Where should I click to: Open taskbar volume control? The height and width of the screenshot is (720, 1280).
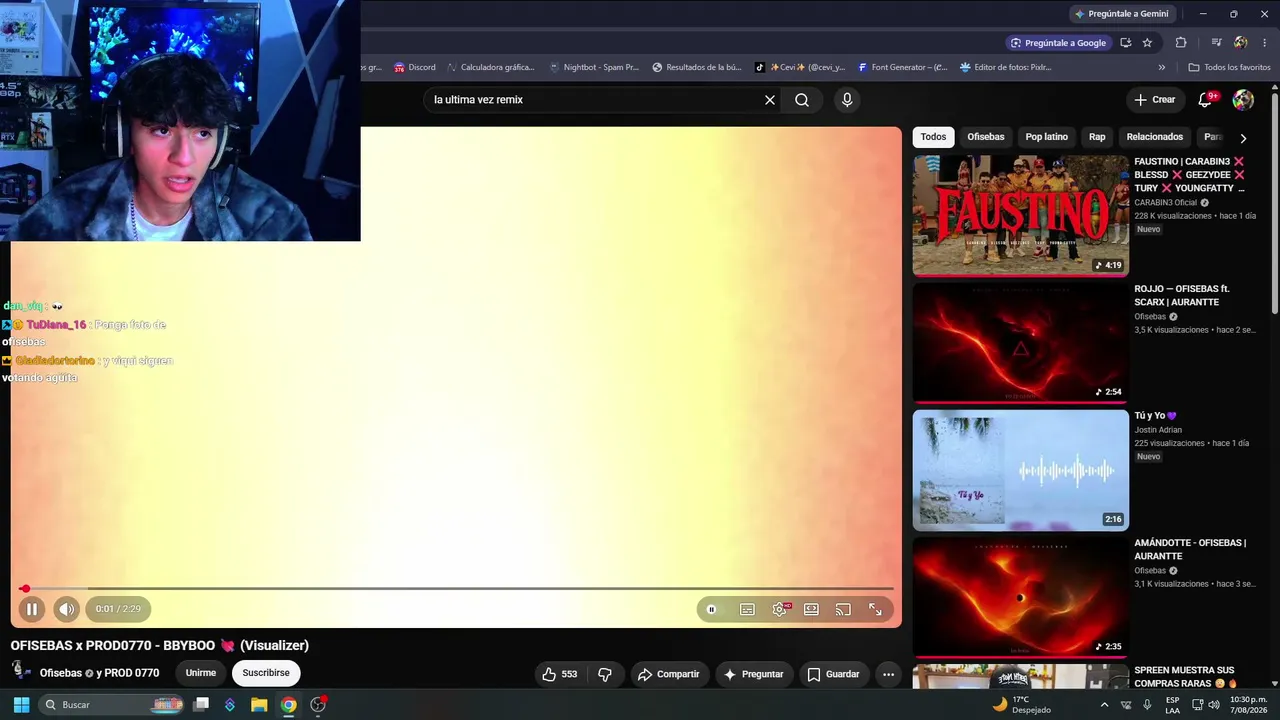point(1213,705)
